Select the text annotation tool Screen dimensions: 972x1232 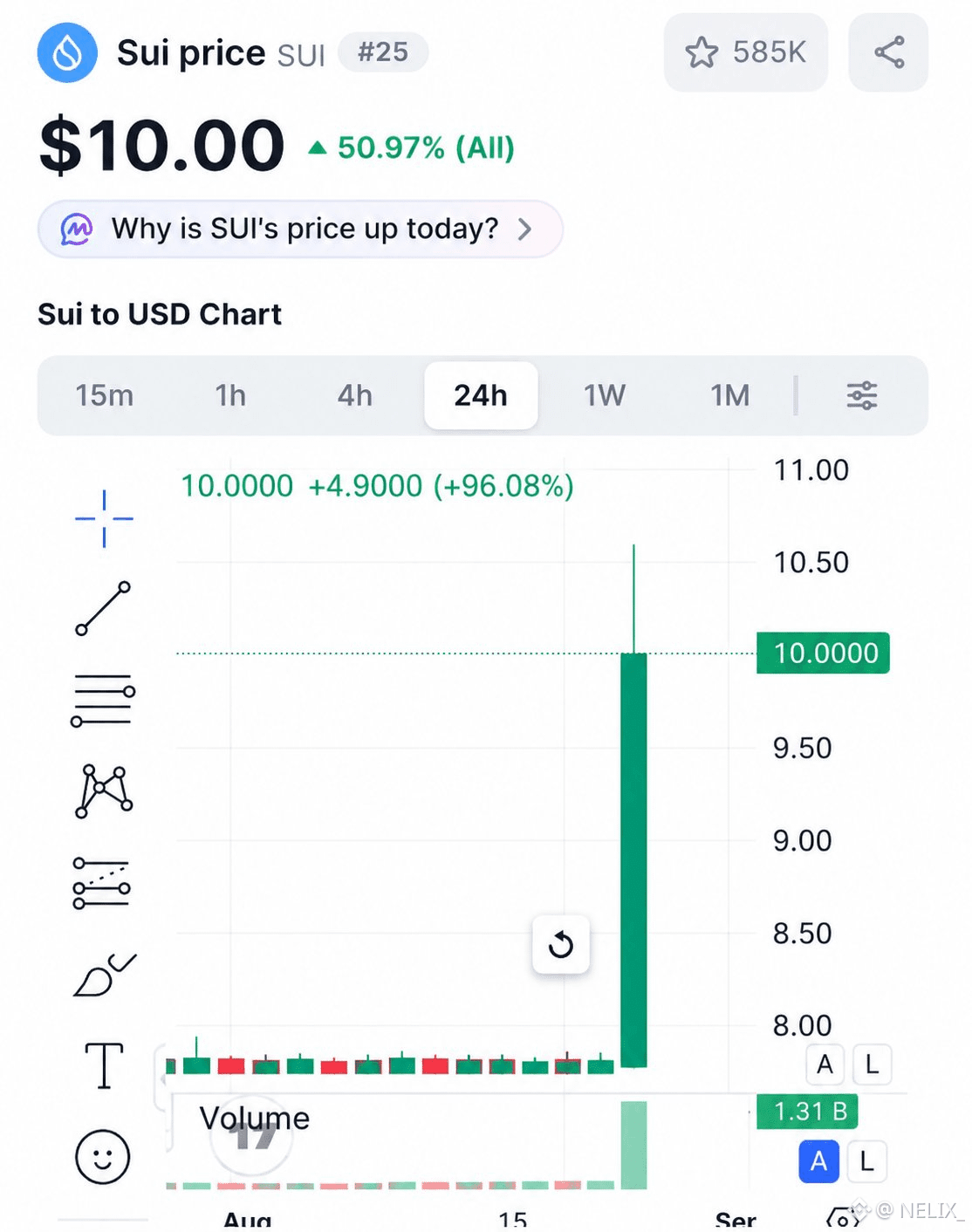point(104,1065)
